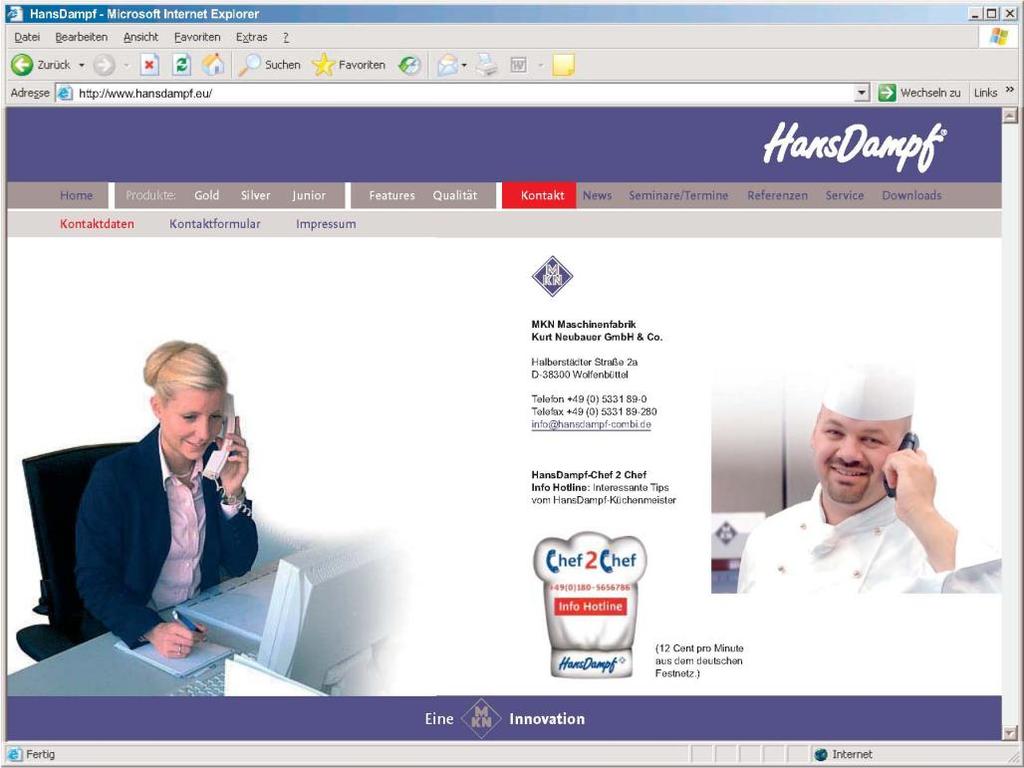Stop page loading with the red X icon
Screen dimensions: 1024x768
tap(150, 65)
